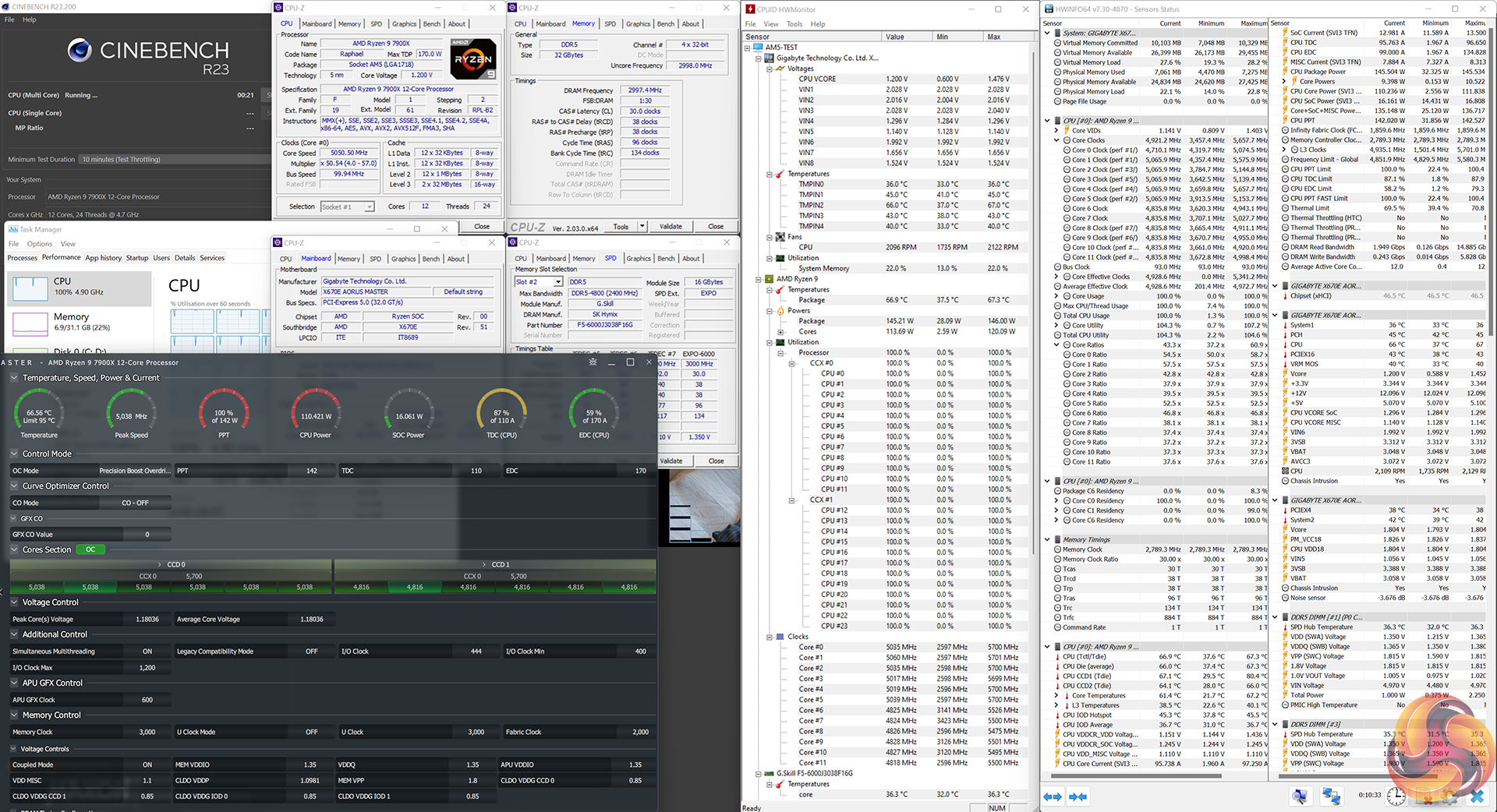The height and width of the screenshot is (812, 1497).
Task: Open the Slot #2 dropdown in CPU-Z SPD
Action: coord(557,282)
